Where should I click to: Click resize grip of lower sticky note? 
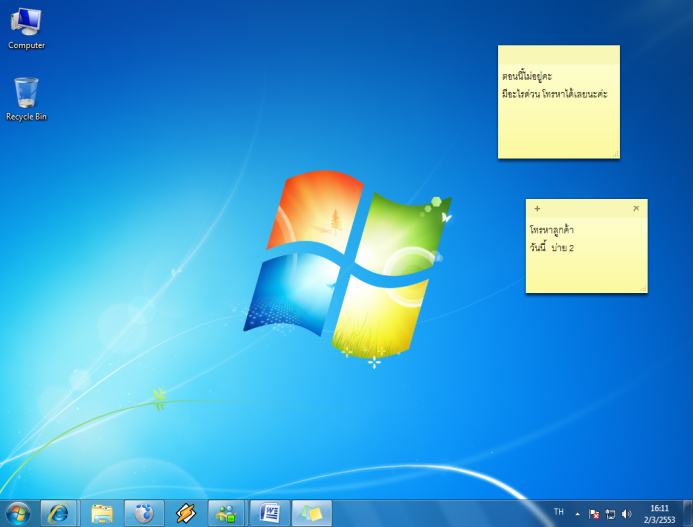(x=644, y=289)
